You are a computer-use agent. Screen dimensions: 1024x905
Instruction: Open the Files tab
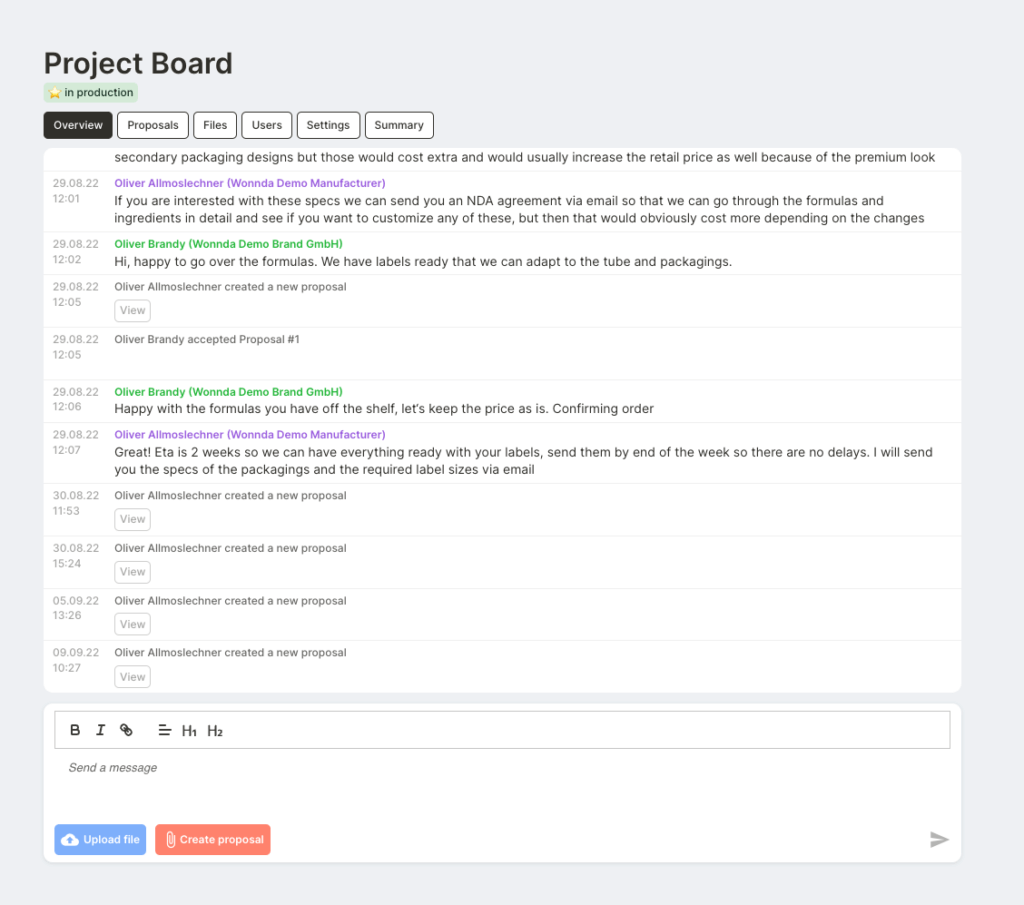click(215, 125)
